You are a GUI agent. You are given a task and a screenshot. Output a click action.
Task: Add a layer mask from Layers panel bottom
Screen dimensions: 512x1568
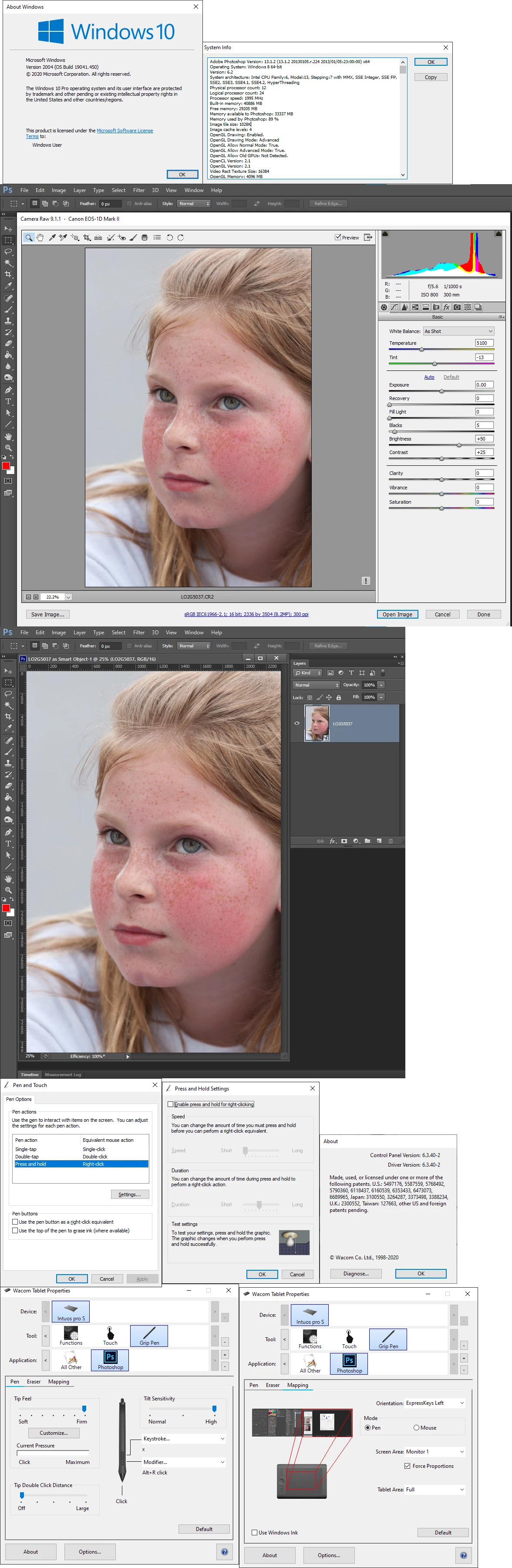344,841
